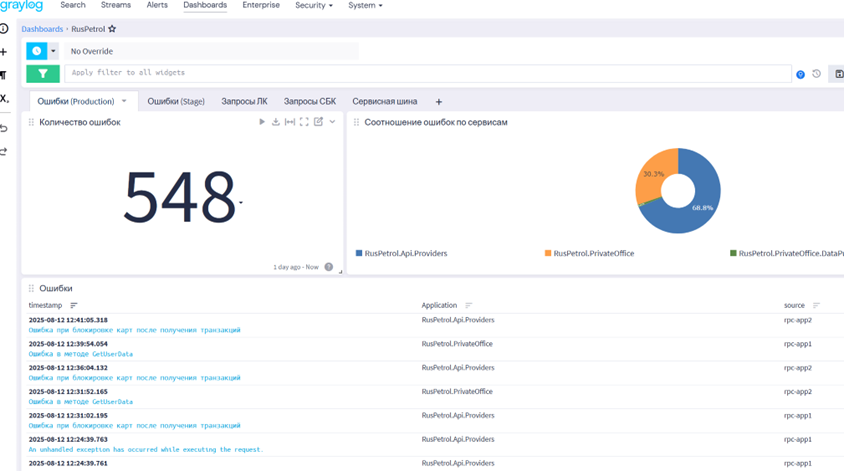Click the plus create icon in sidebar
The image size is (844, 471).
click(x=4, y=52)
